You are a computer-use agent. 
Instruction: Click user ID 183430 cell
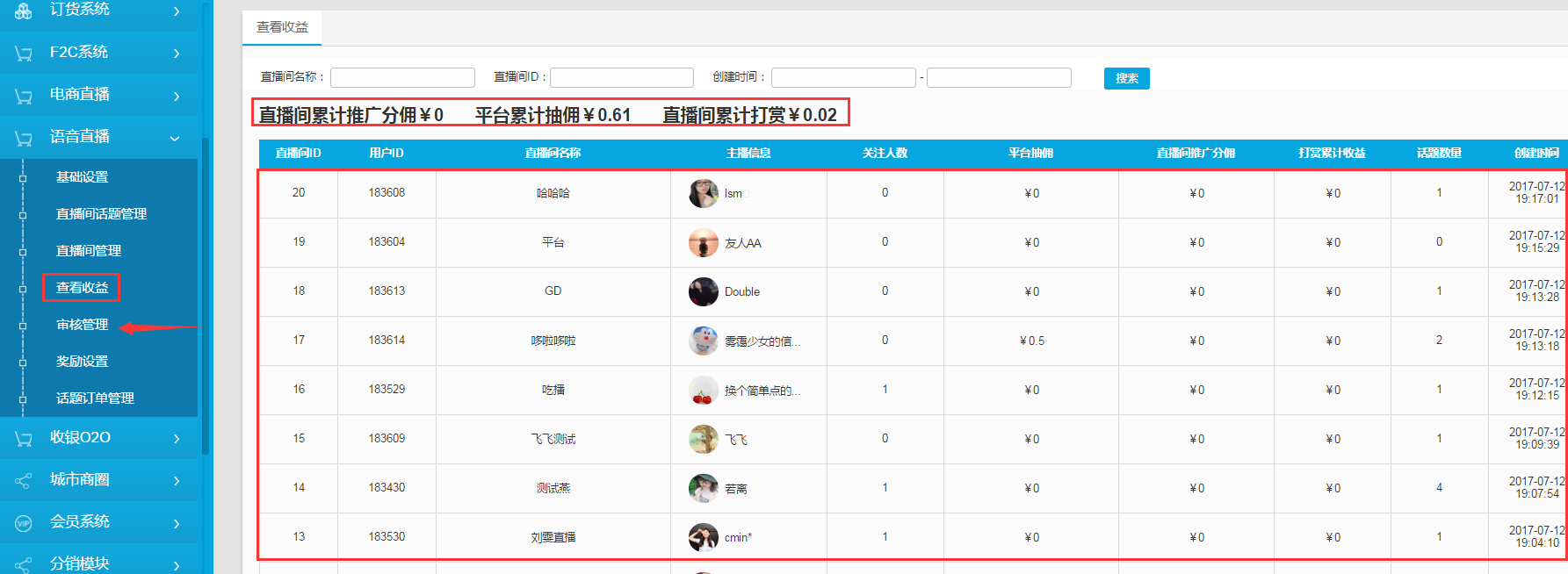point(387,488)
